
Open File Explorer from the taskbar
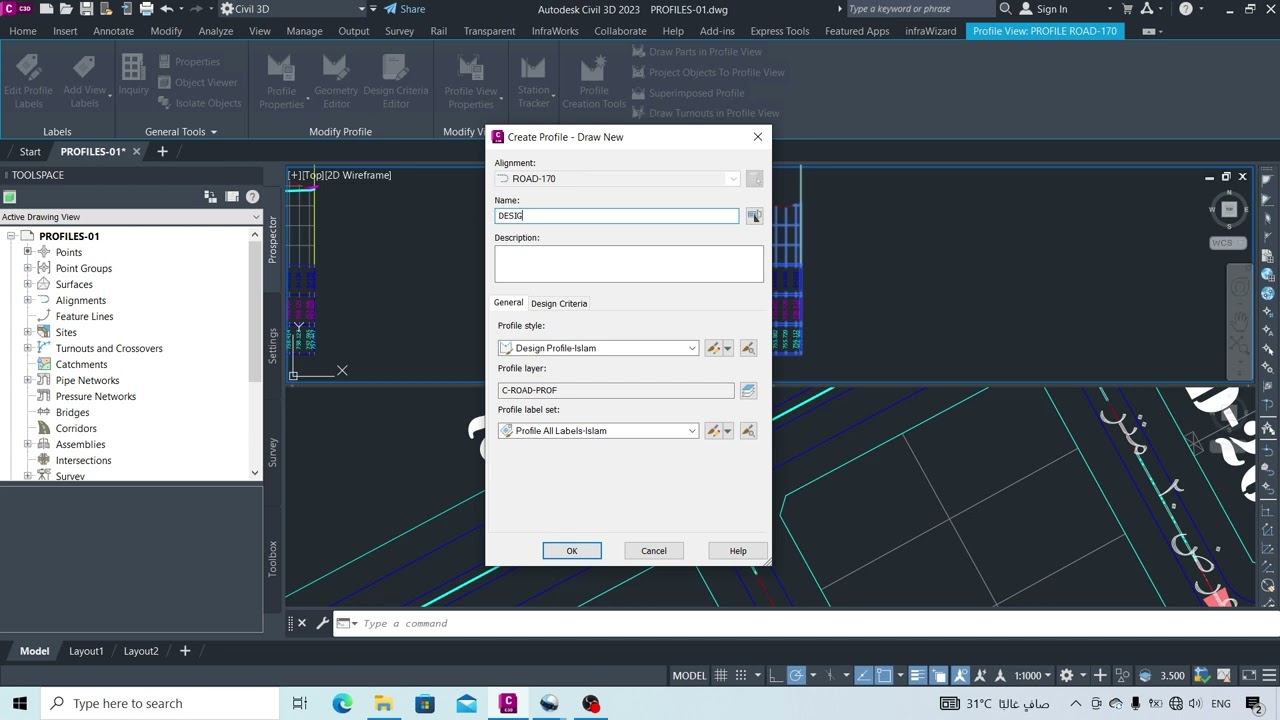(x=383, y=703)
